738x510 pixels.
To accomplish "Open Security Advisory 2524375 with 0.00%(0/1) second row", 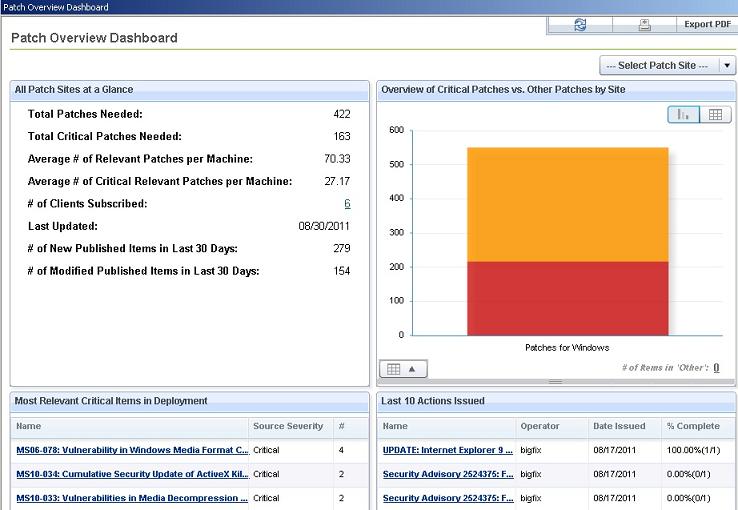I will pyautogui.click(x=448, y=474).
